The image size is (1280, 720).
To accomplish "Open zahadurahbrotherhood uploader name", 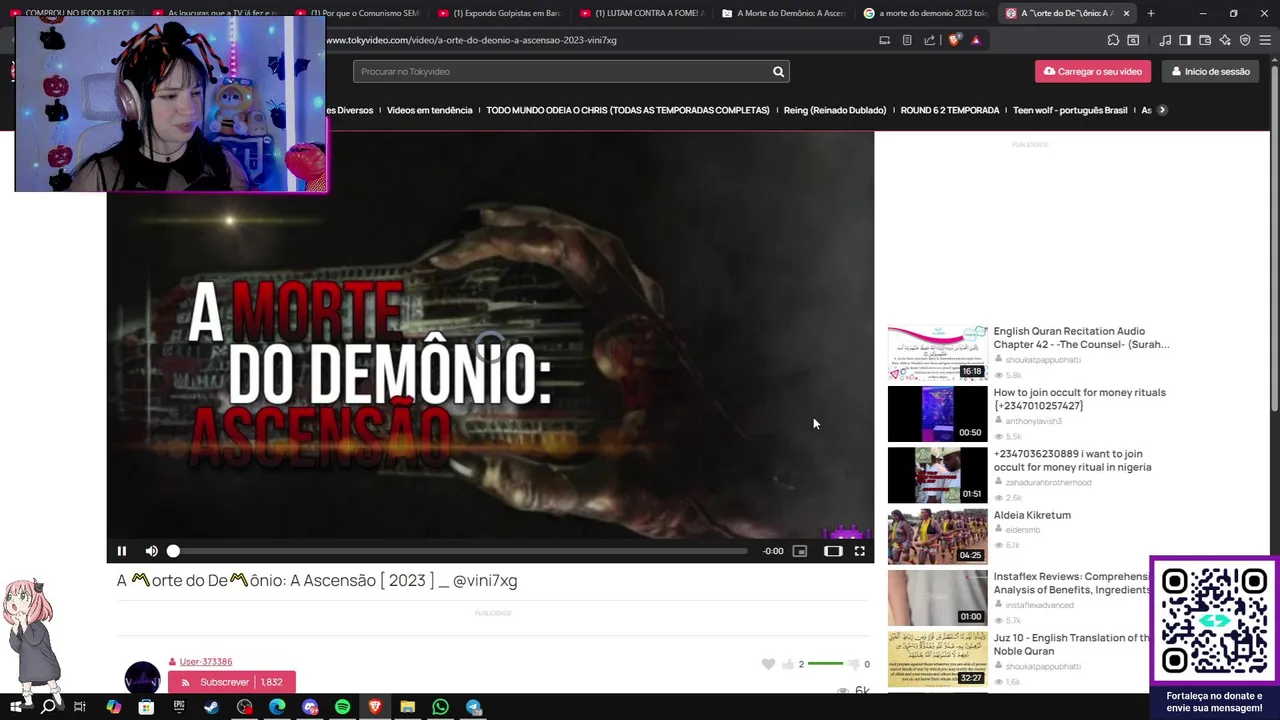I will click(x=1048, y=482).
